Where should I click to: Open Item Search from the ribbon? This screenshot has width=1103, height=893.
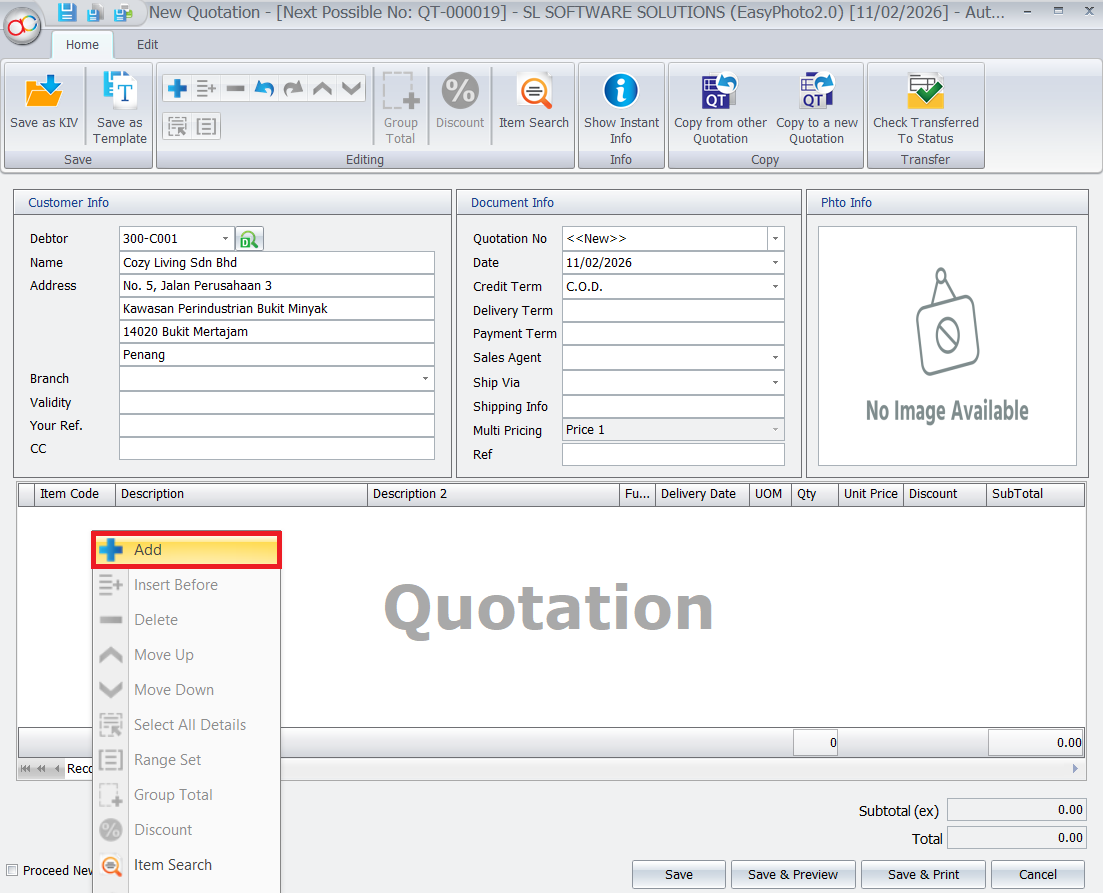pos(534,94)
